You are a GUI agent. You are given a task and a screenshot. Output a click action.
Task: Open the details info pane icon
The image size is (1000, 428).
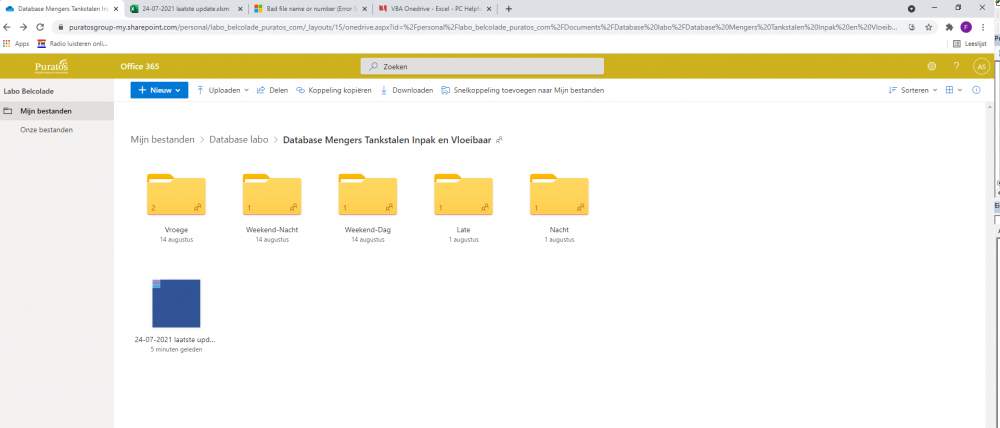pos(976,90)
